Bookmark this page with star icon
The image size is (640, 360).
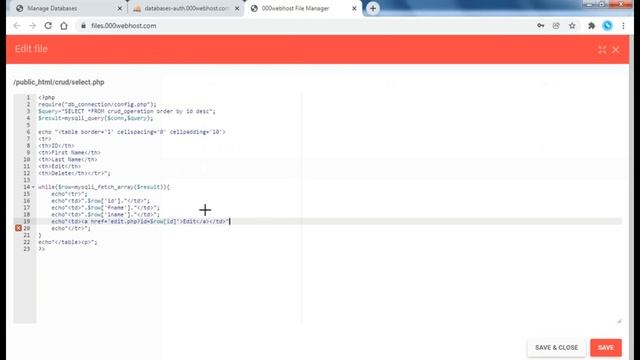click(x=572, y=26)
